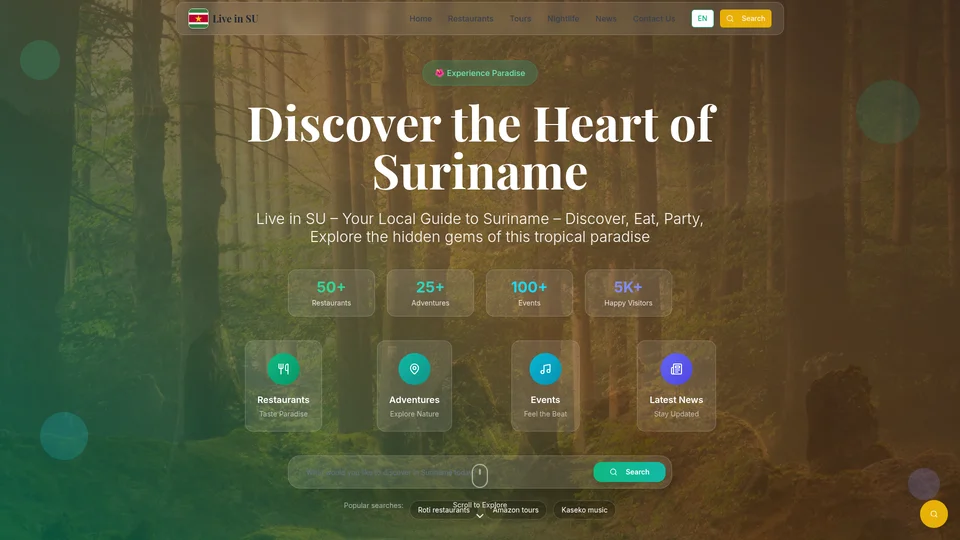Image resolution: width=960 pixels, height=540 pixels.
Task: Click the Suriname flag logo icon
Action: tap(198, 18)
